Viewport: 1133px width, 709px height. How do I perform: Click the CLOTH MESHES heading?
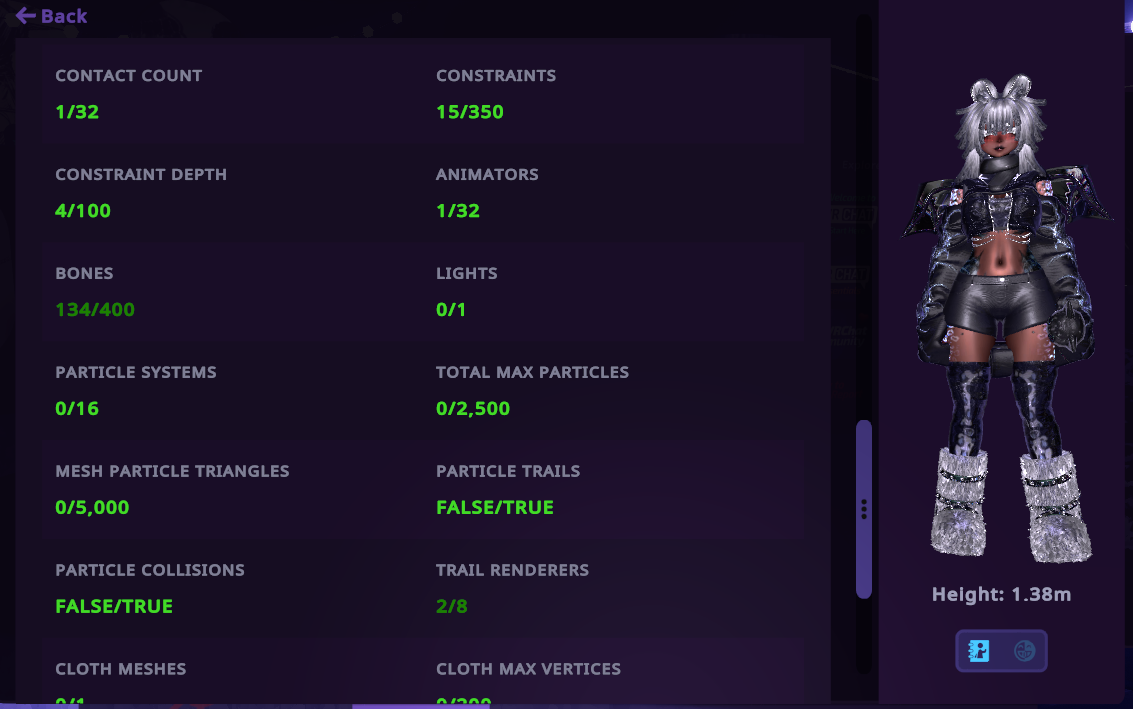[x=121, y=670]
